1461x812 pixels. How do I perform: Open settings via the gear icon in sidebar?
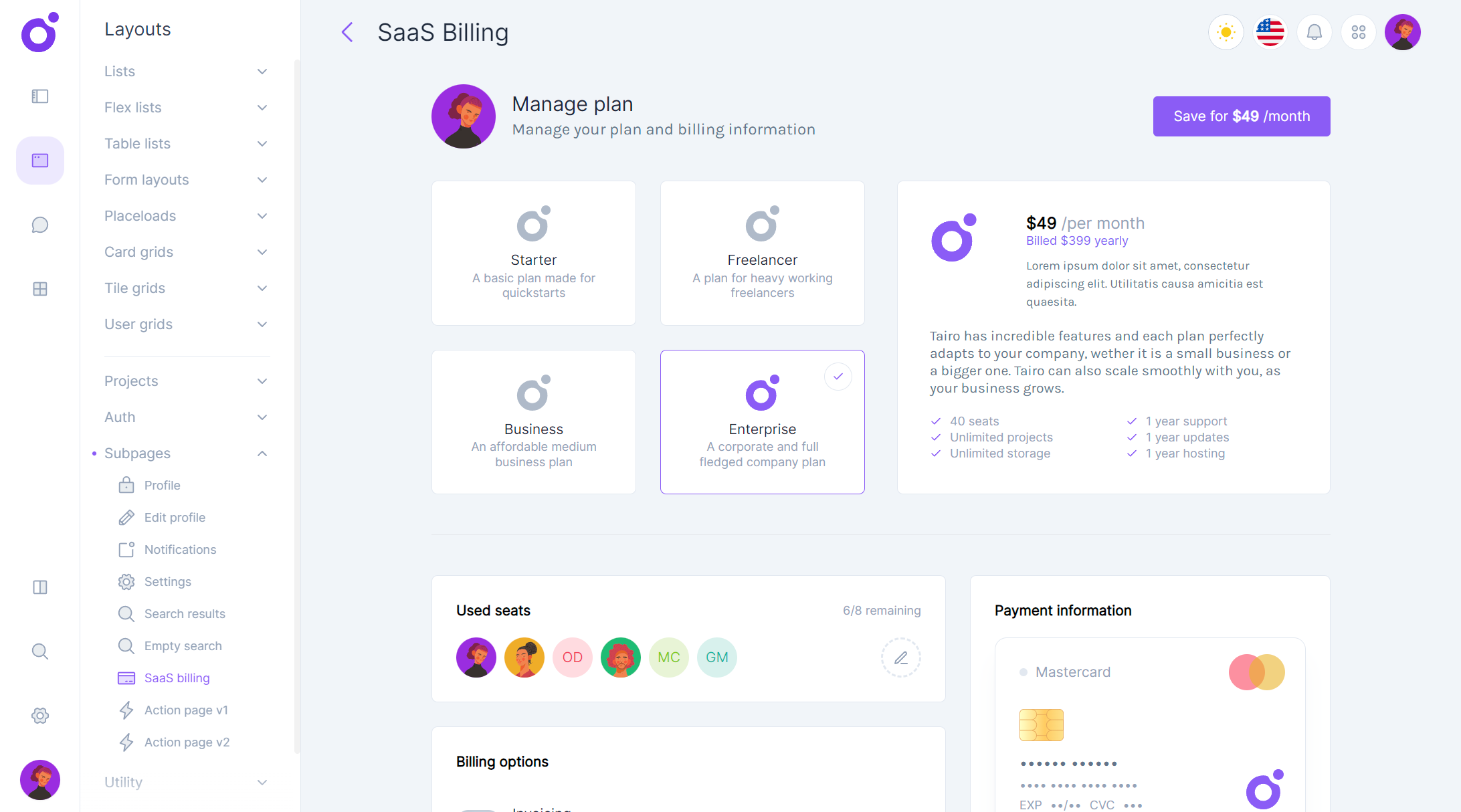[x=39, y=716]
